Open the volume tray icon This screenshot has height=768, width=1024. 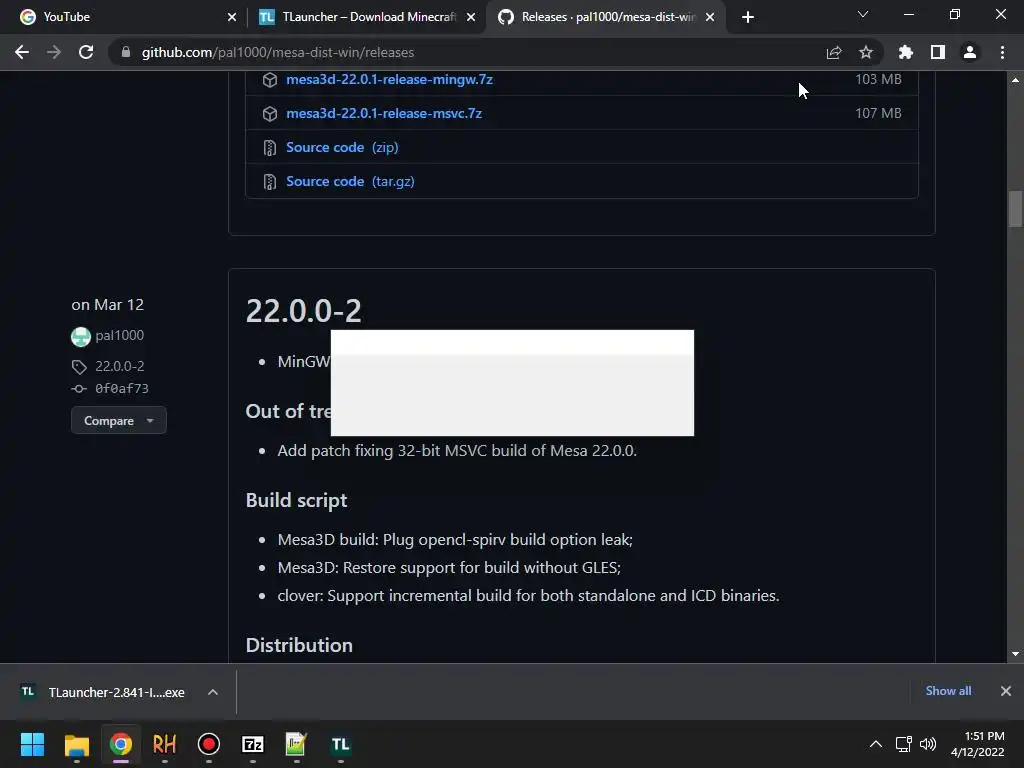927,744
